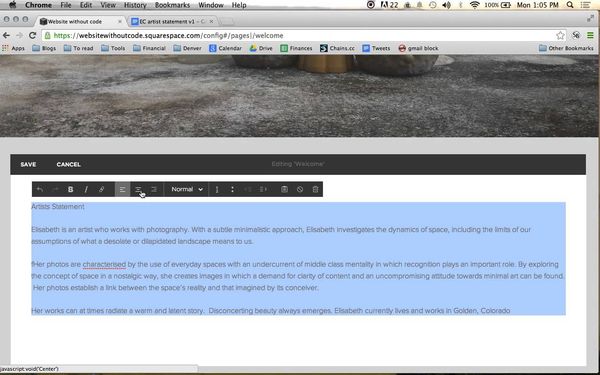Click the extension icon next to the star
The image size is (600, 375).
coord(576,36)
